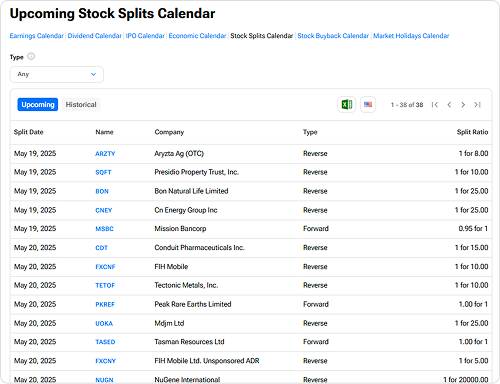Open the Market Holidays Calendar link
Image resolution: width=500 pixels, height=384 pixels.
click(411, 36)
